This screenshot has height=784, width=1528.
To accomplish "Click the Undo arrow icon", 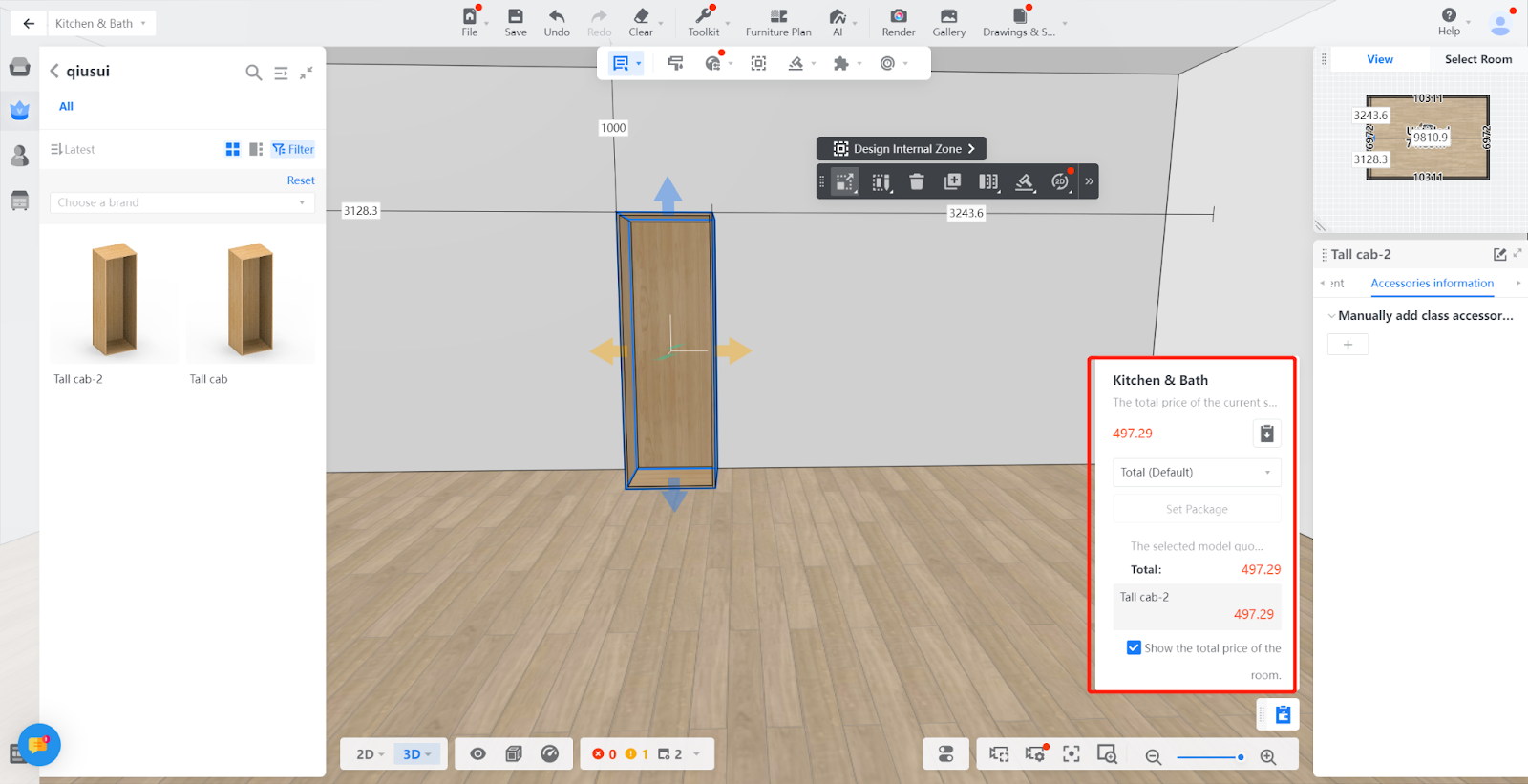I will [557, 16].
